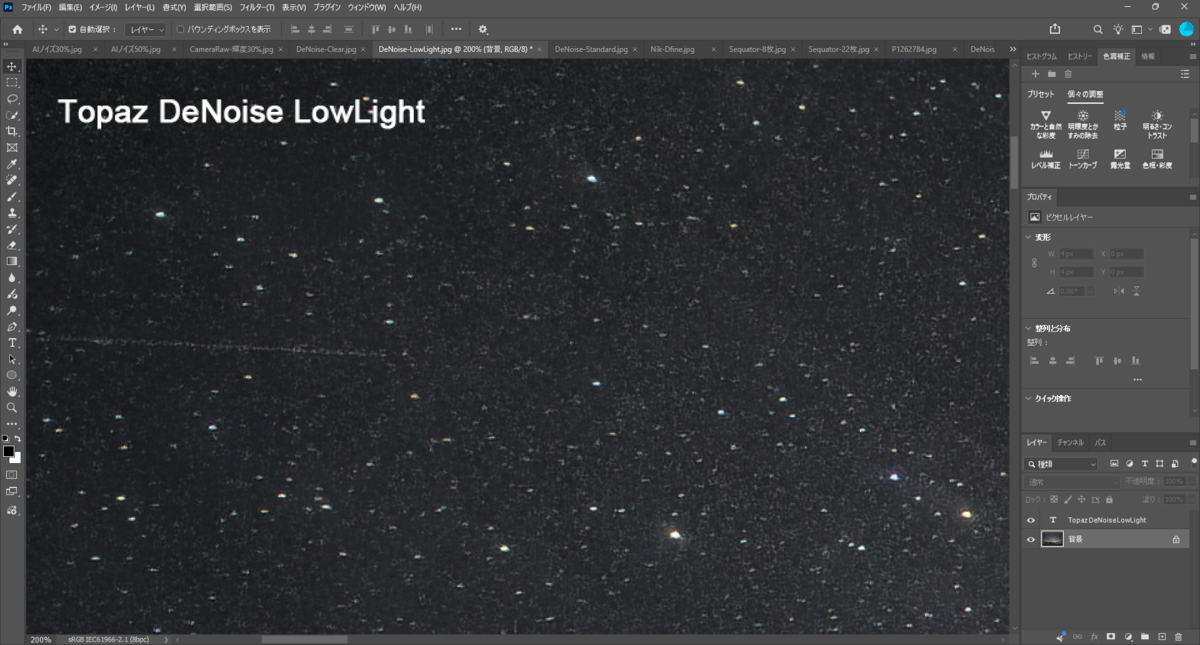
Task: Select the 個々の調整 adjustments tab
Action: click(x=1085, y=94)
